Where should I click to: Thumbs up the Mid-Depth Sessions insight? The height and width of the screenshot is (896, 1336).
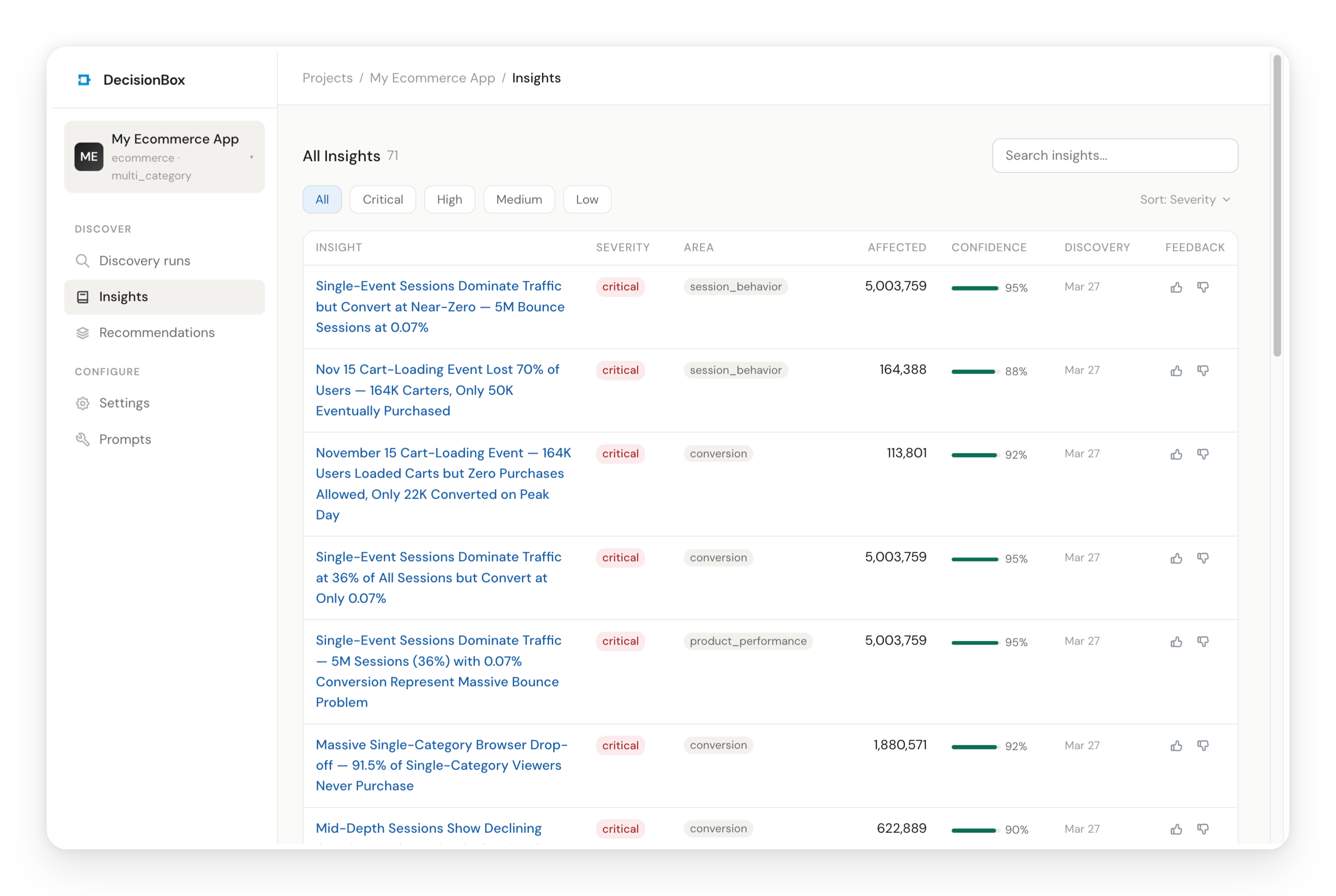click(x=1176, y=828)
